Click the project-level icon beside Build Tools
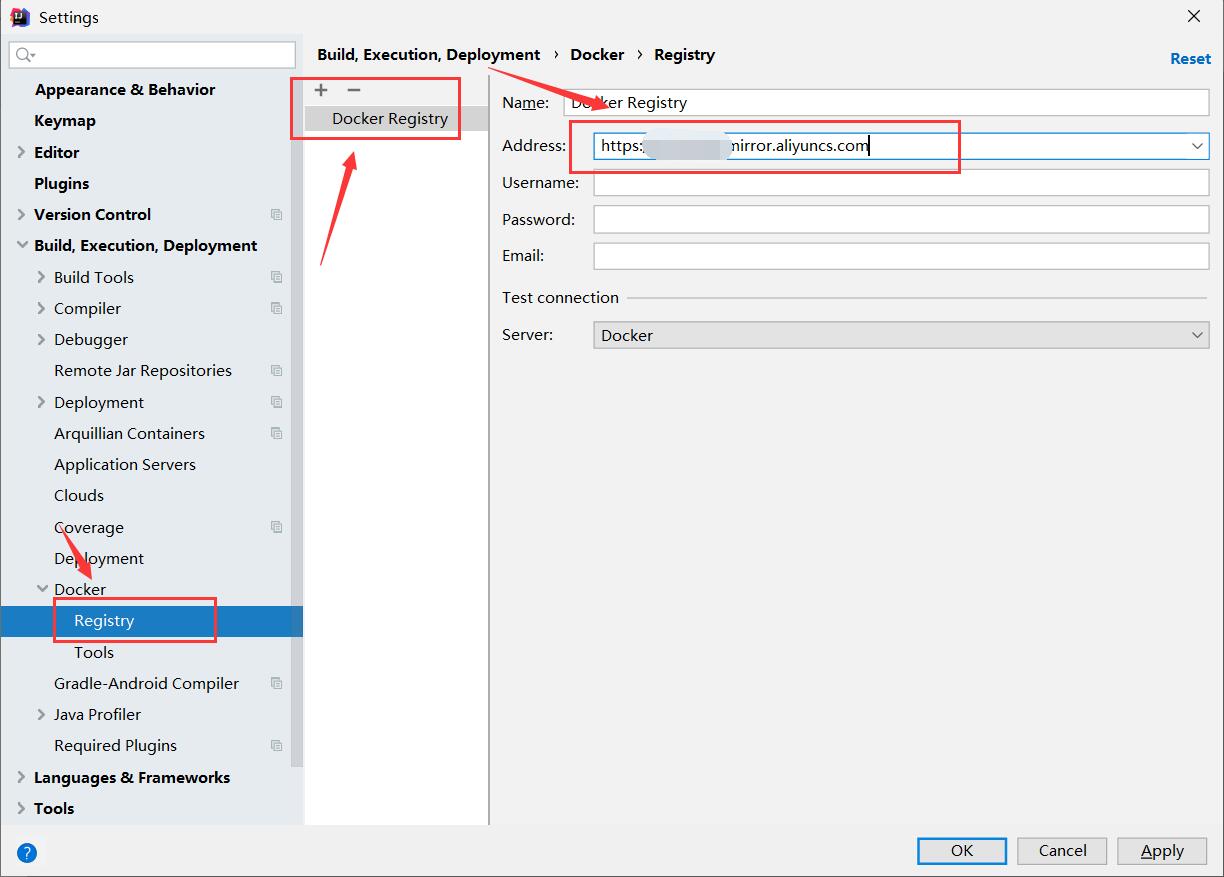 point(276,277)
